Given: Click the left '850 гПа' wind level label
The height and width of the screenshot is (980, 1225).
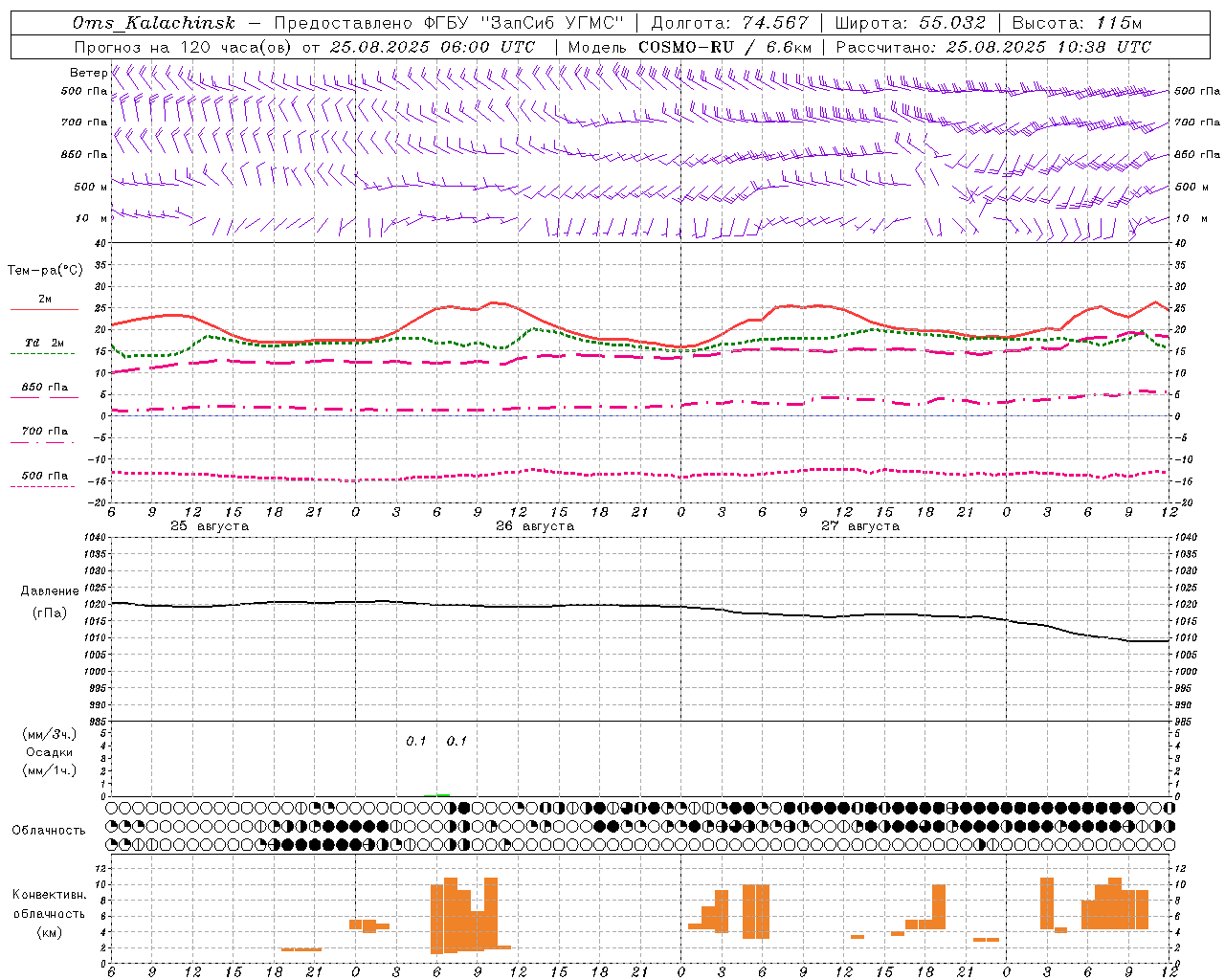Looking at the screenshot, I should point(84,154).
